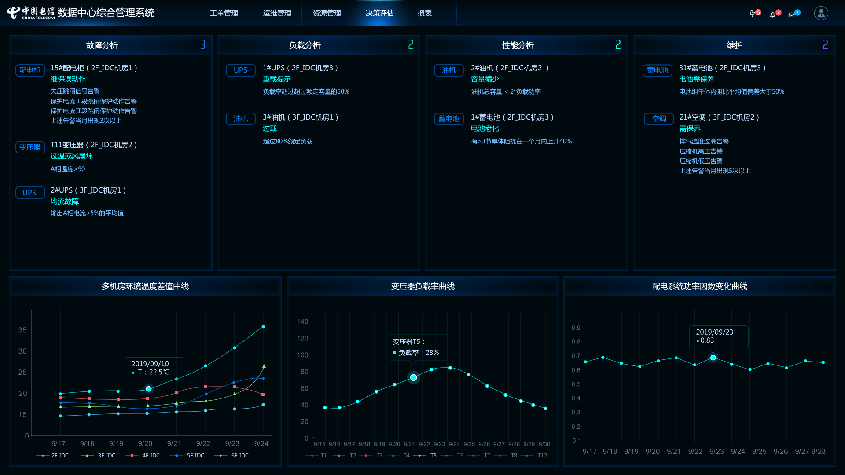The image size is (845, 475).
Task: Click the bell notification icon
Action: click(772, 14)
